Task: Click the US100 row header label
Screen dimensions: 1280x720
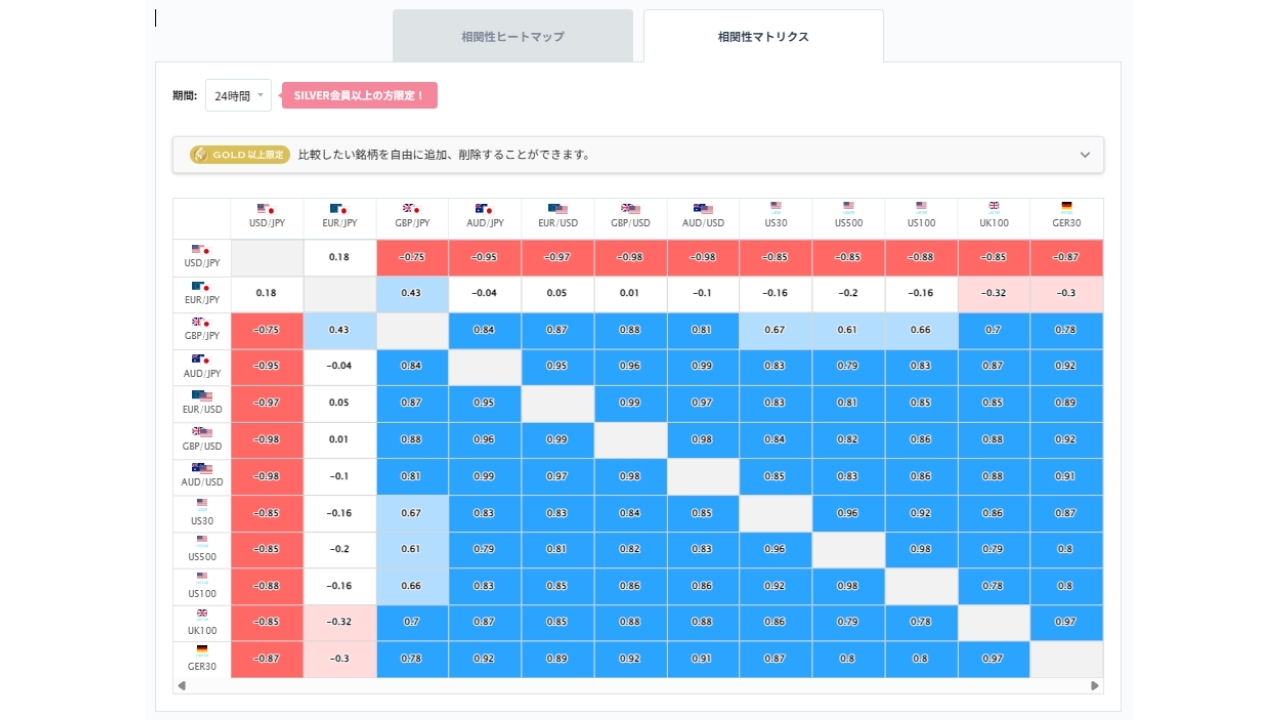Action: [202, 594]
